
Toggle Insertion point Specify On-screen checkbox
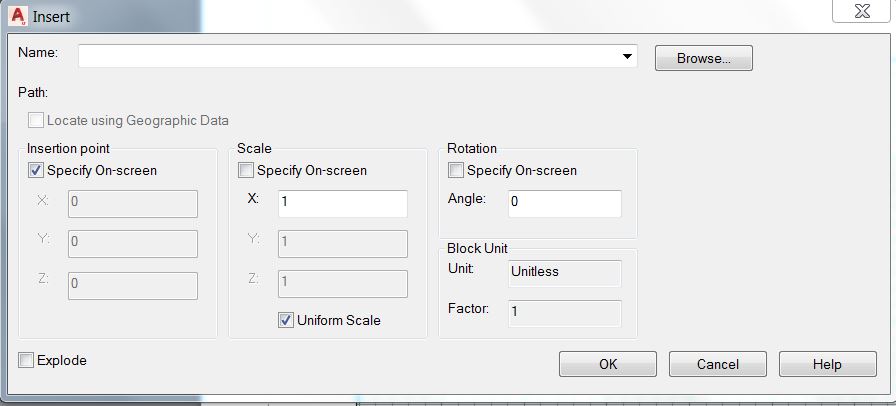(x=36, y=171)
